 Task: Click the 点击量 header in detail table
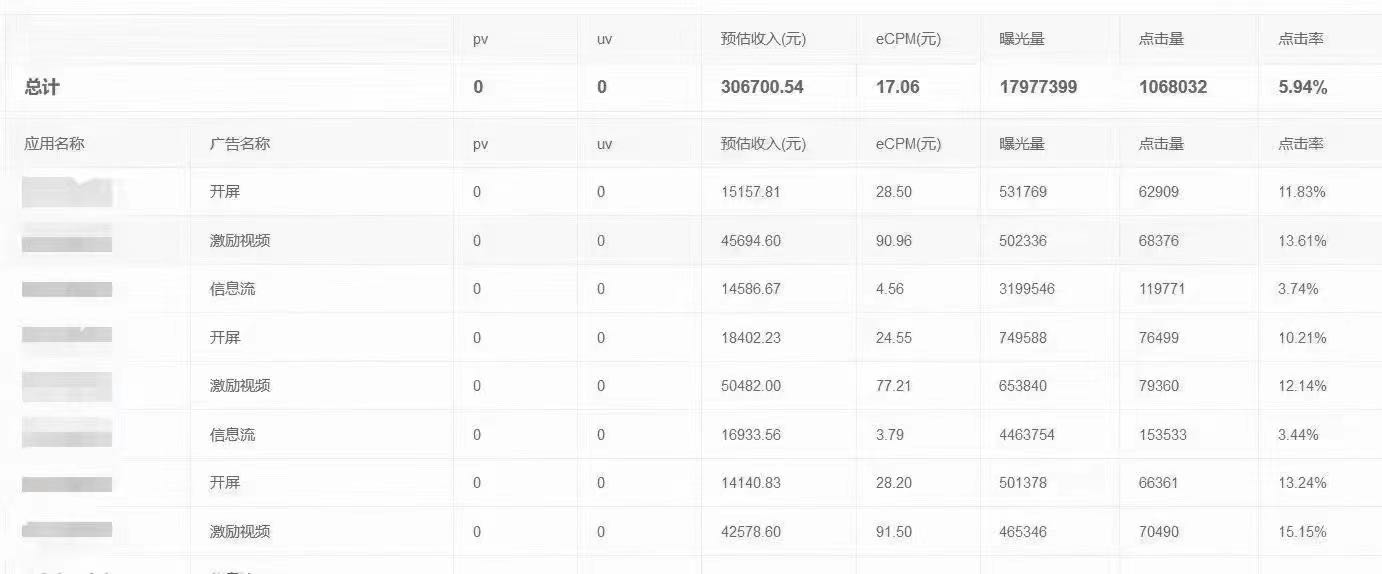point(1161,143)
